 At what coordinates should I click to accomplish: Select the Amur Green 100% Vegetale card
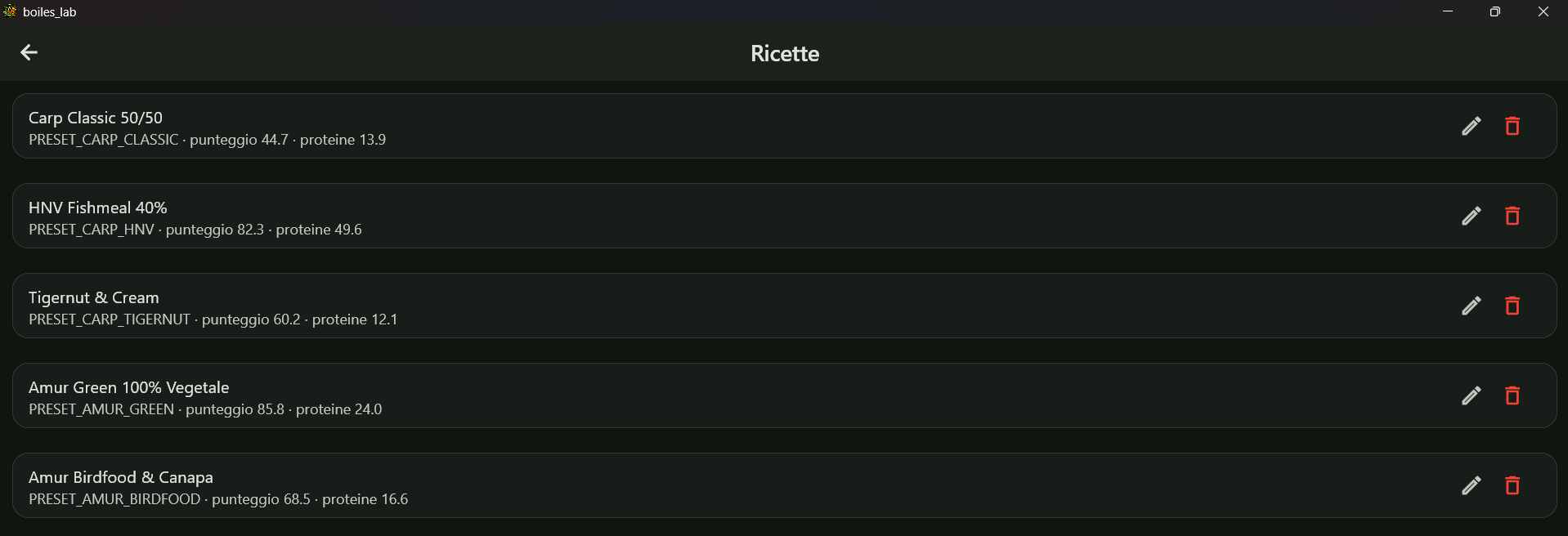click(x=784, y=395)
